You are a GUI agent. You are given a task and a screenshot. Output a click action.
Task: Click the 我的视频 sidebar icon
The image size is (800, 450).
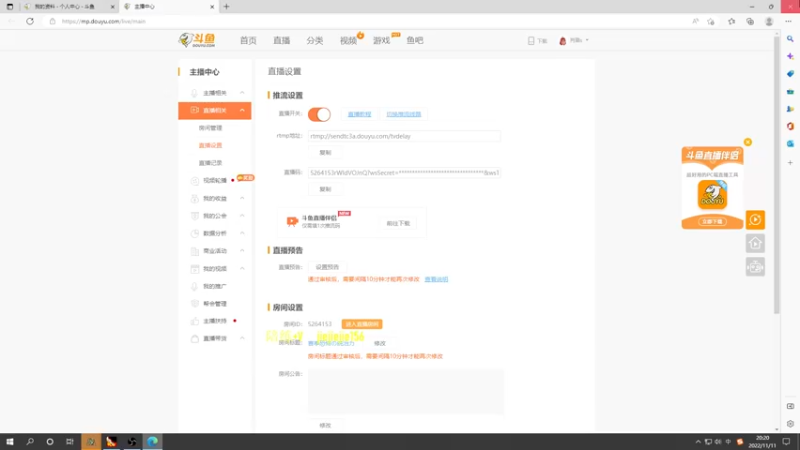[194, 268]
